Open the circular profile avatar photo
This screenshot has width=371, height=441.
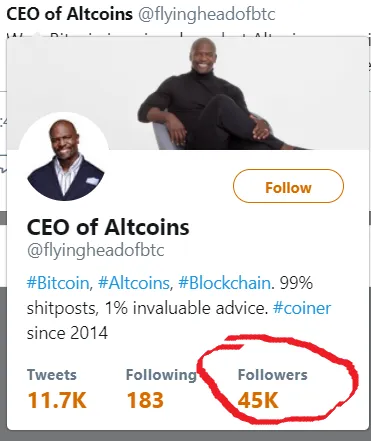pos(65,157)
